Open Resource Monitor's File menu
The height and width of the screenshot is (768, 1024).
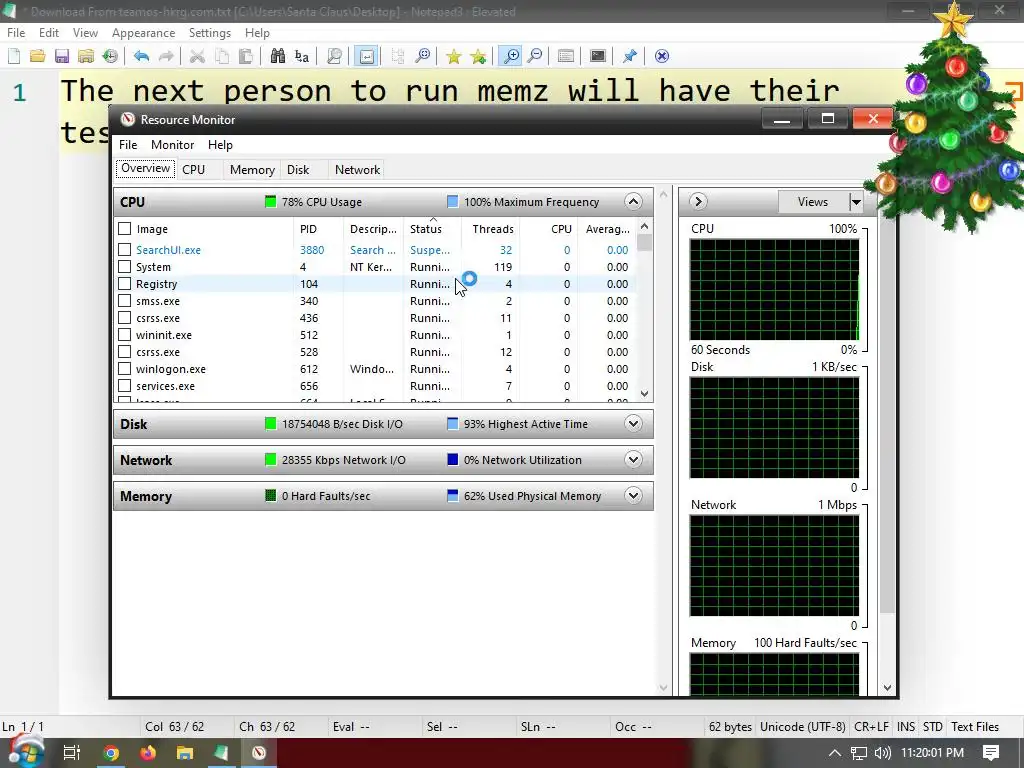tap(128, 145)
